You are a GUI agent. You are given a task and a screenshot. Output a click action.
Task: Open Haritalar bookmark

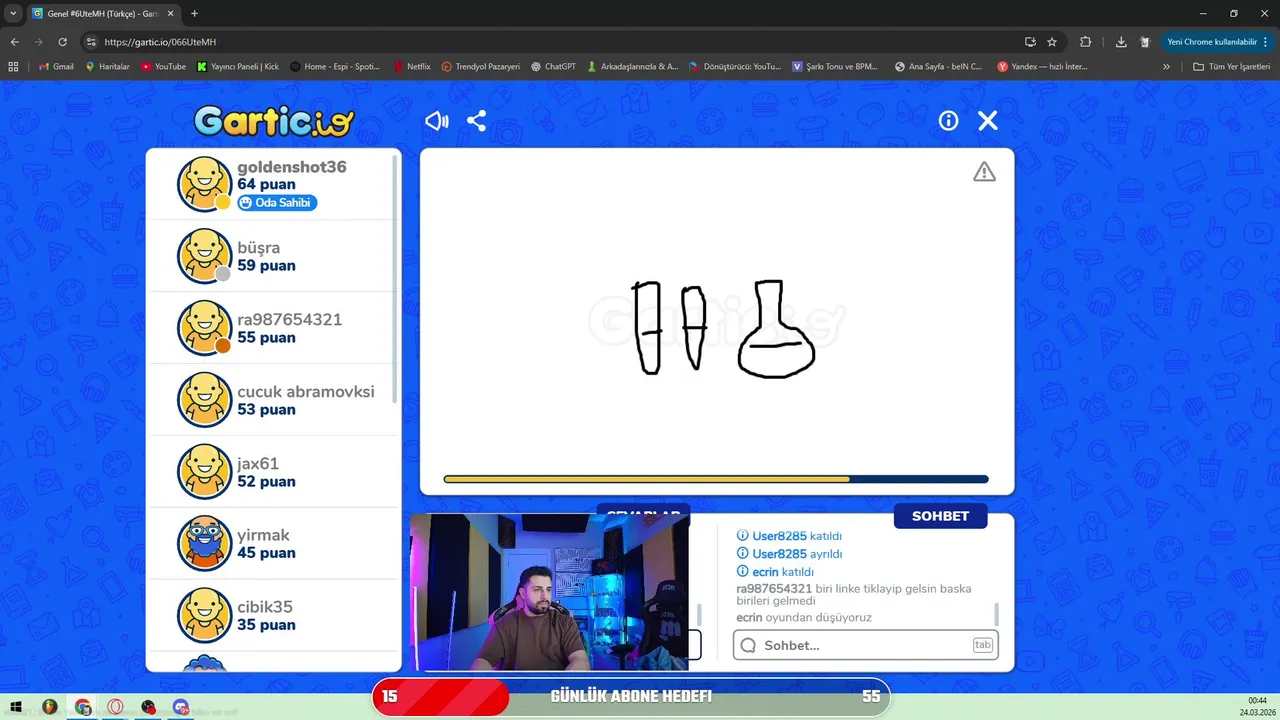coord(108,67)
